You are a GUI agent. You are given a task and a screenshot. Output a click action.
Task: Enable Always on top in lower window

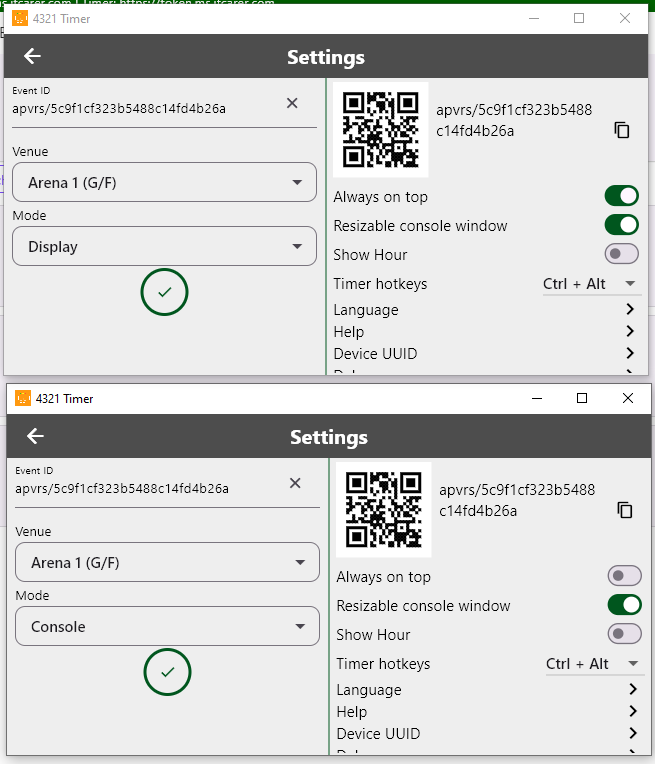624,576
